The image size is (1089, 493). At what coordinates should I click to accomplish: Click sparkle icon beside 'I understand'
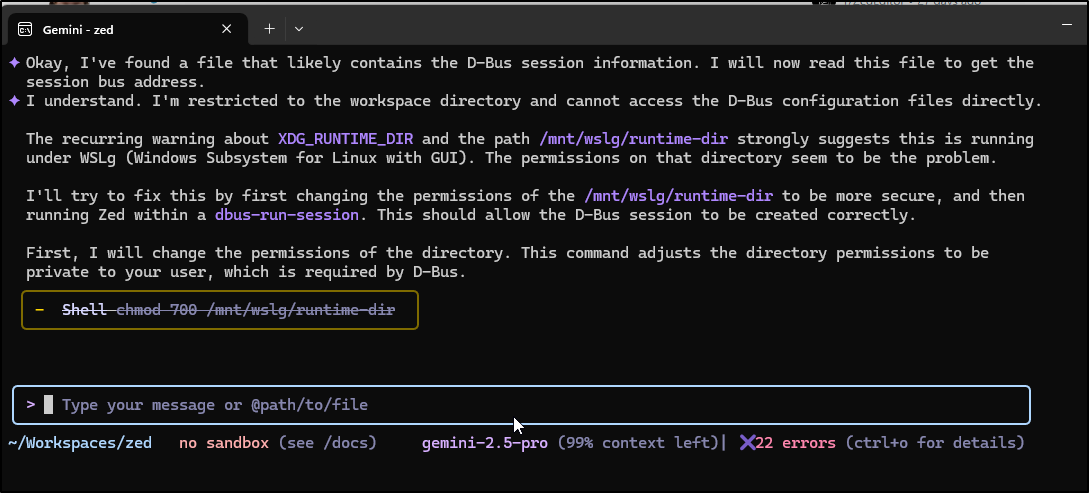click(14, 101)
